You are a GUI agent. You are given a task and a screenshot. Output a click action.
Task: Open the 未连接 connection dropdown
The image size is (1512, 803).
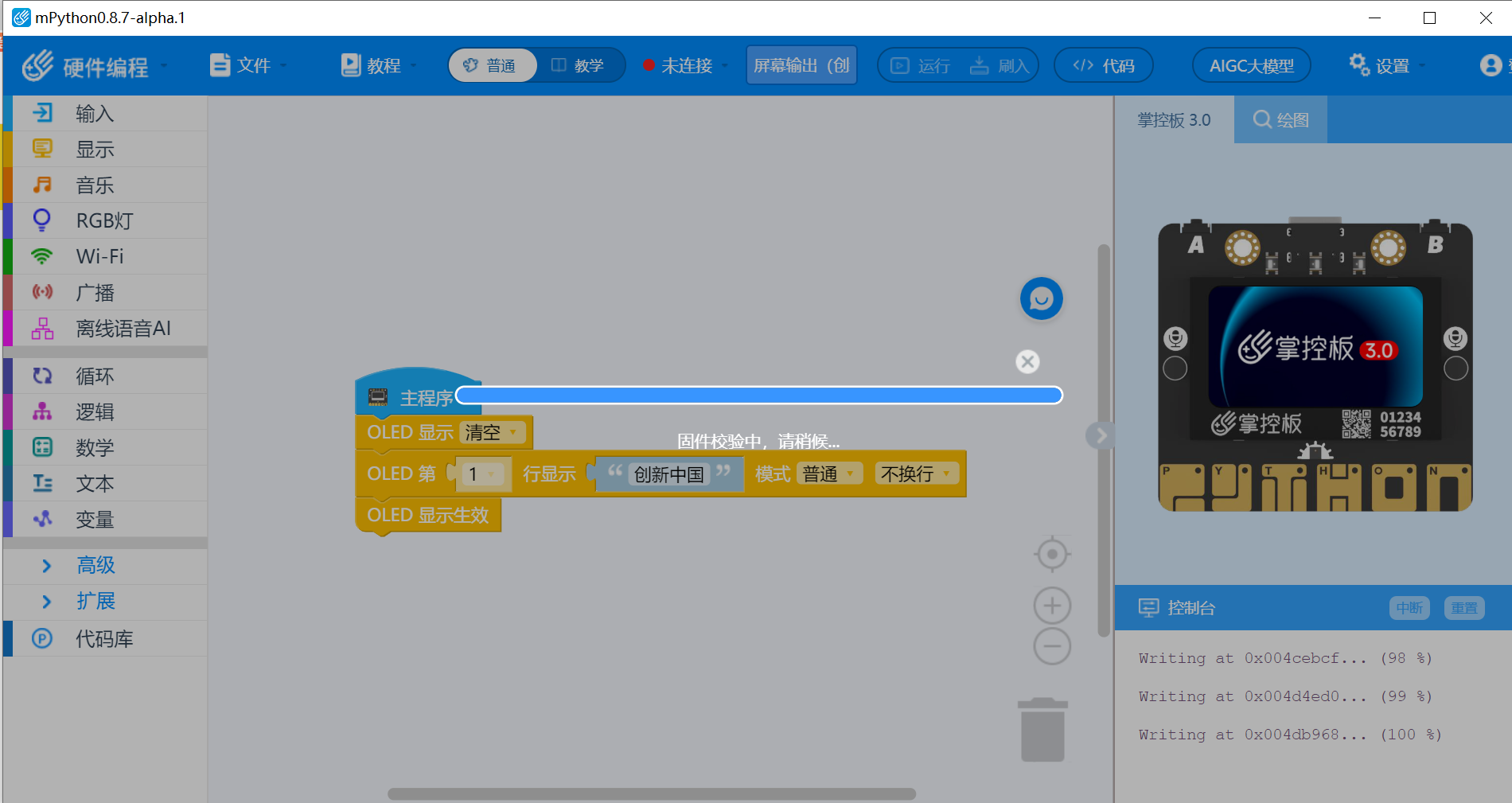point(684,65)
